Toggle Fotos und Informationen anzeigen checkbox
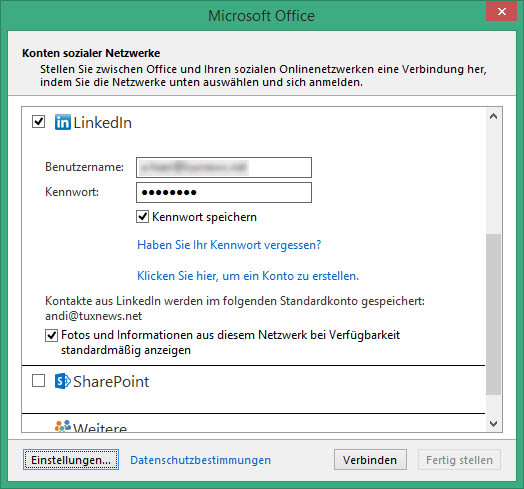524x489 pixels. point(51,335)
